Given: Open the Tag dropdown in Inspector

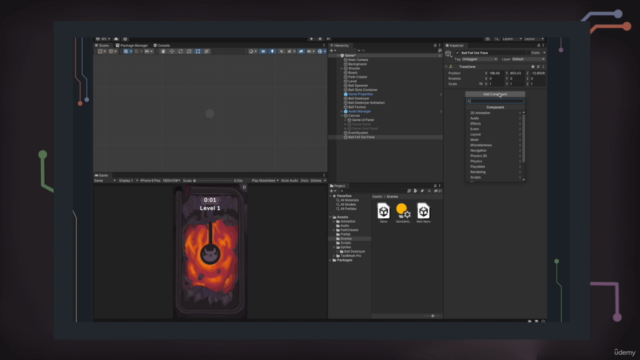Looking at the screenshot, I should 479,59.
